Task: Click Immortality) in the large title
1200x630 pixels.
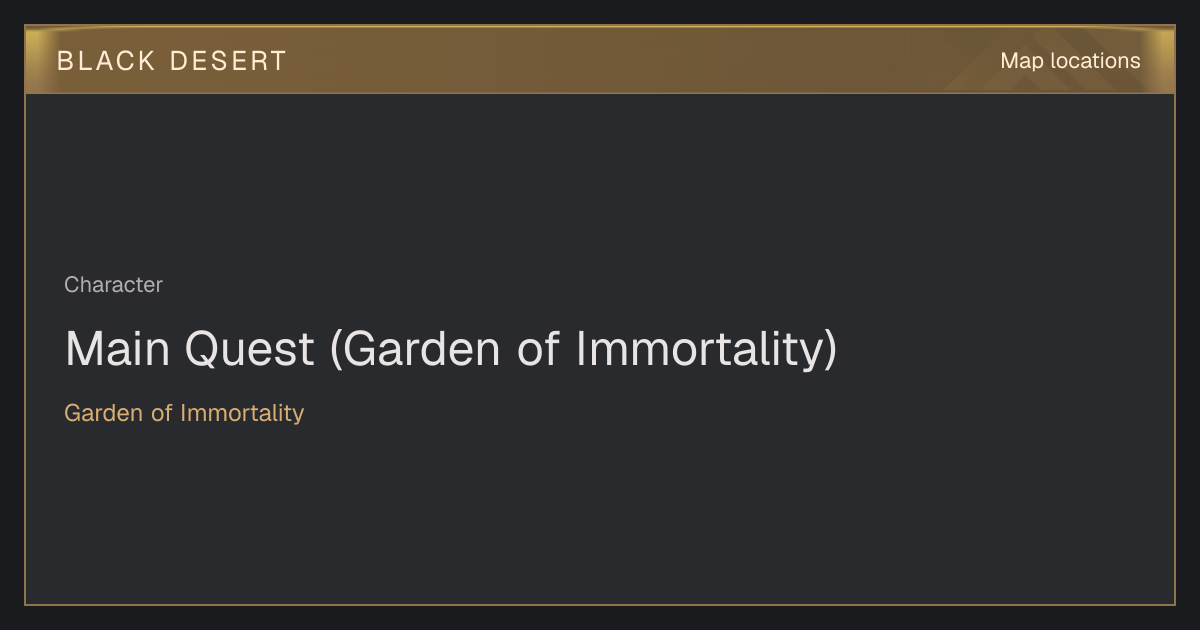Action: pyautogui.click(x=705, y=350)
